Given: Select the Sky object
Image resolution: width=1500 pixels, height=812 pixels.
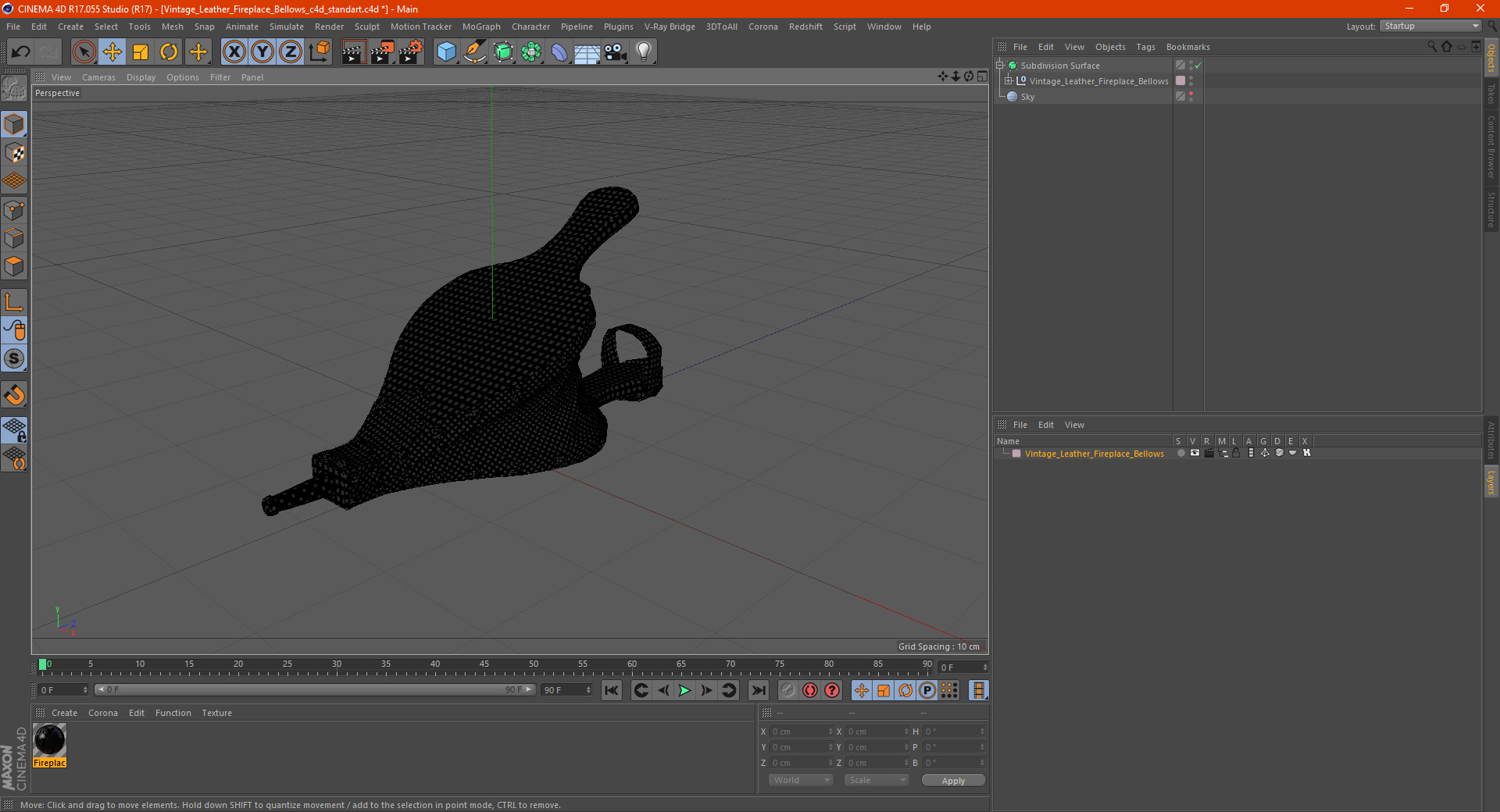Looking at the screenshot, I should pyautogui.click(x=1027, y=97).
